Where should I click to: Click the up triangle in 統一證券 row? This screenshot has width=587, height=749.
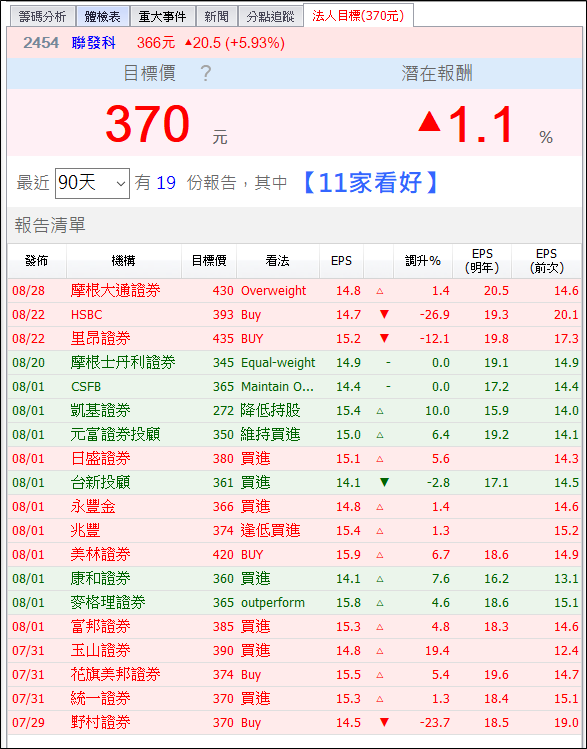(380, 699)
